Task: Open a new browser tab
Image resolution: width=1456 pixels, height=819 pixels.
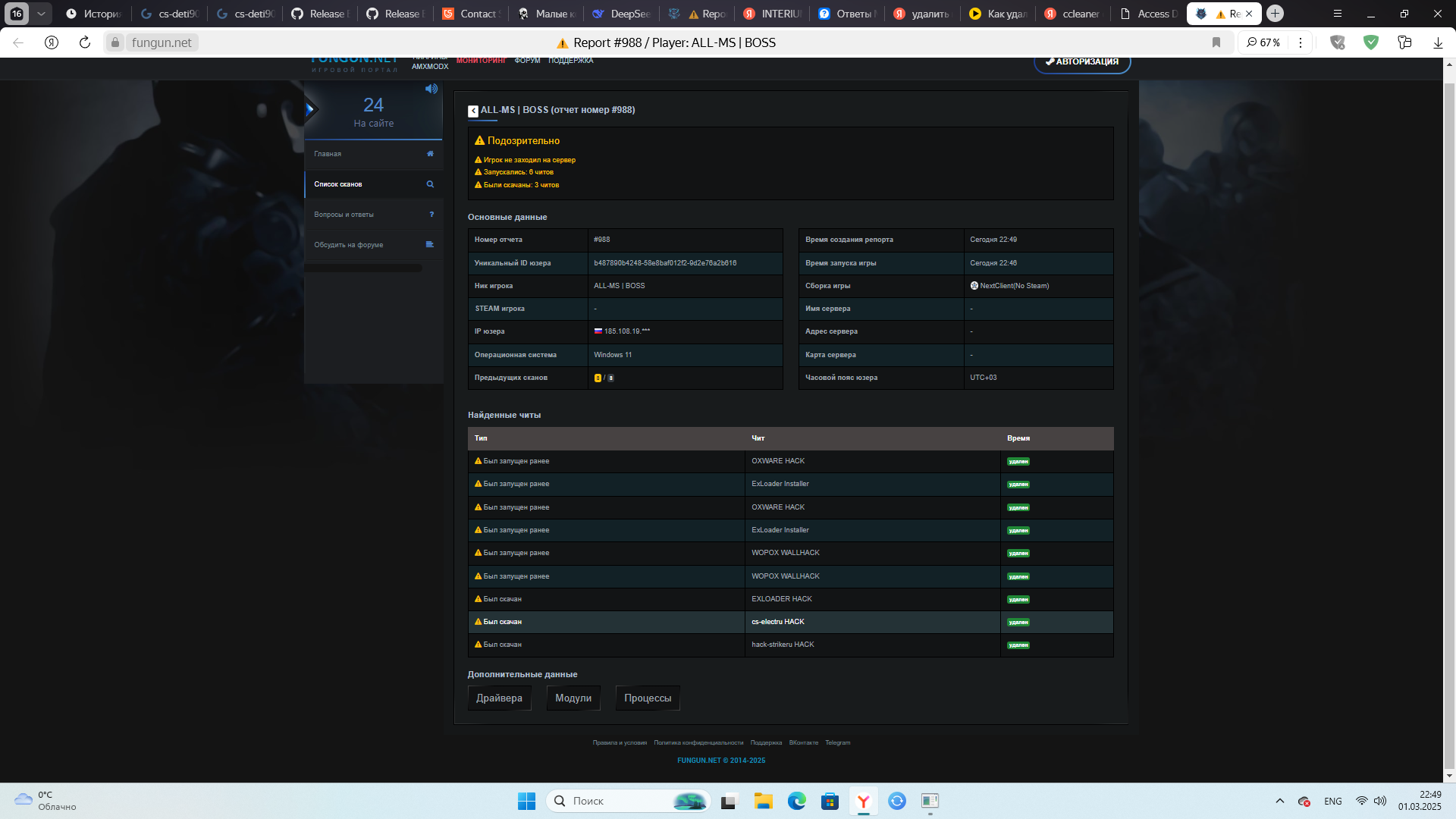Action: pyautogui.click(x=1276, y=14)
